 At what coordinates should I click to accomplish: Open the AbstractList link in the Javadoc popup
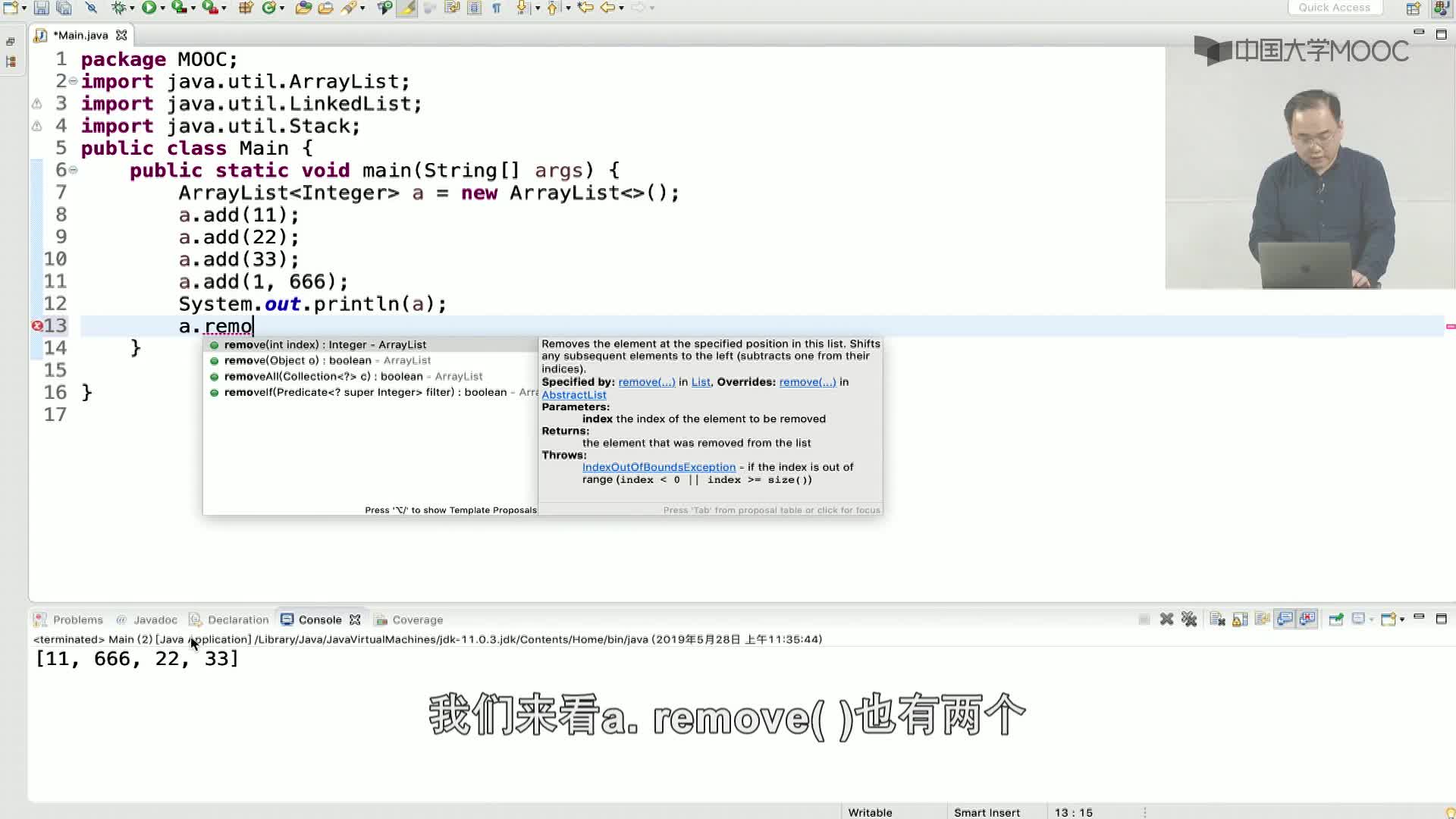(574, 394)
